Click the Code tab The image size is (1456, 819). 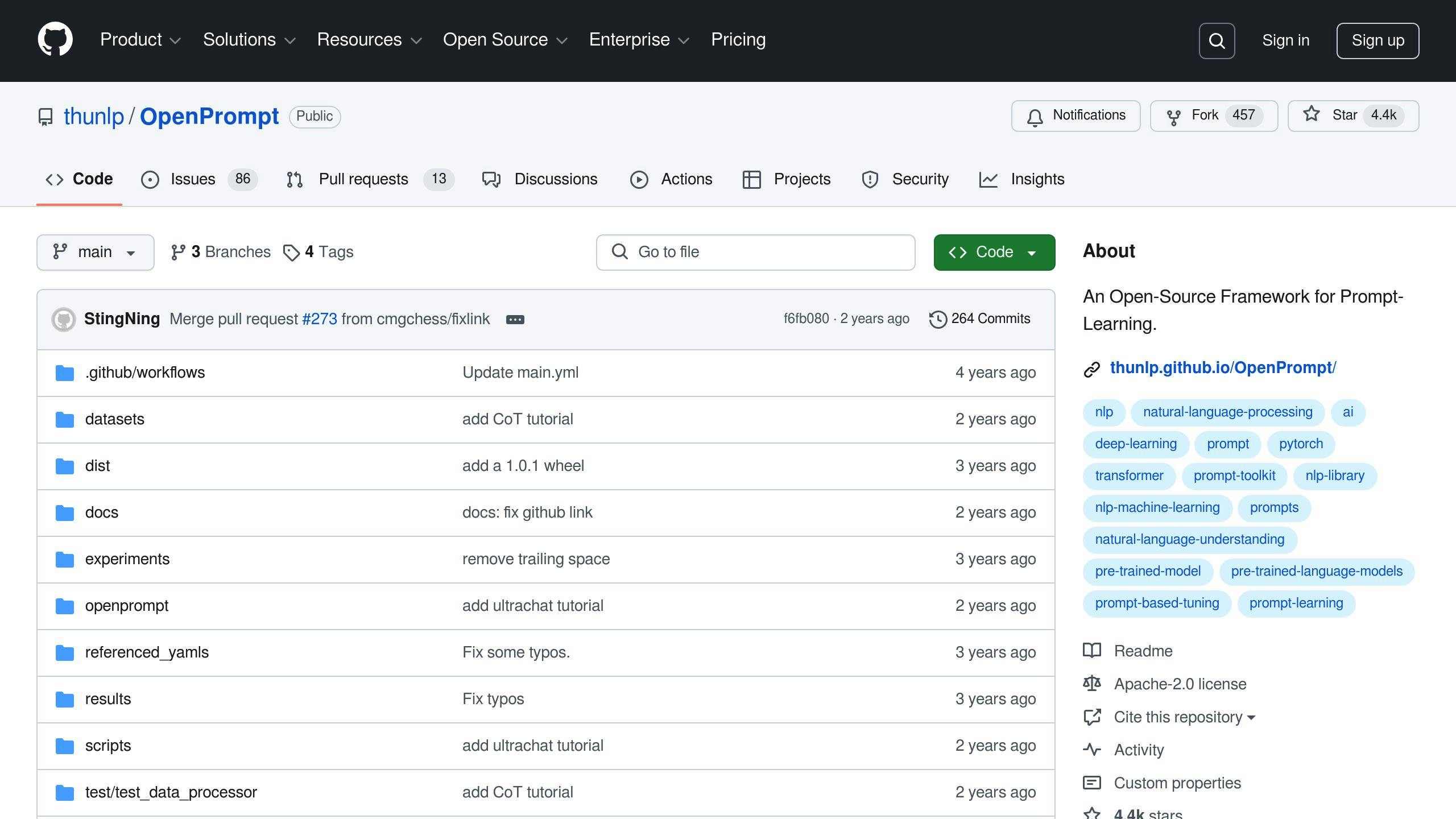tap(78, 179)
